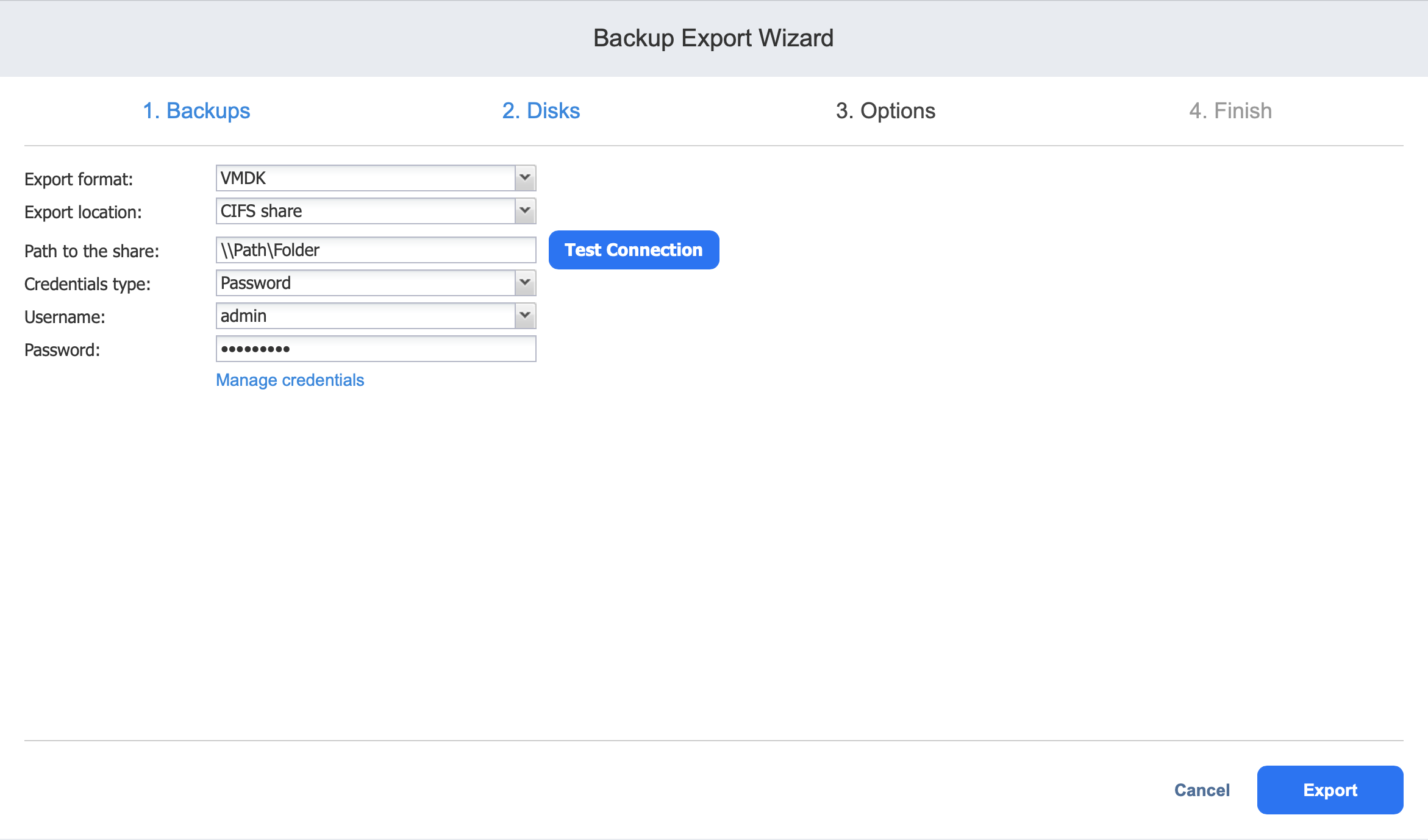Select the 3. Options step

(x=885, y=111)
